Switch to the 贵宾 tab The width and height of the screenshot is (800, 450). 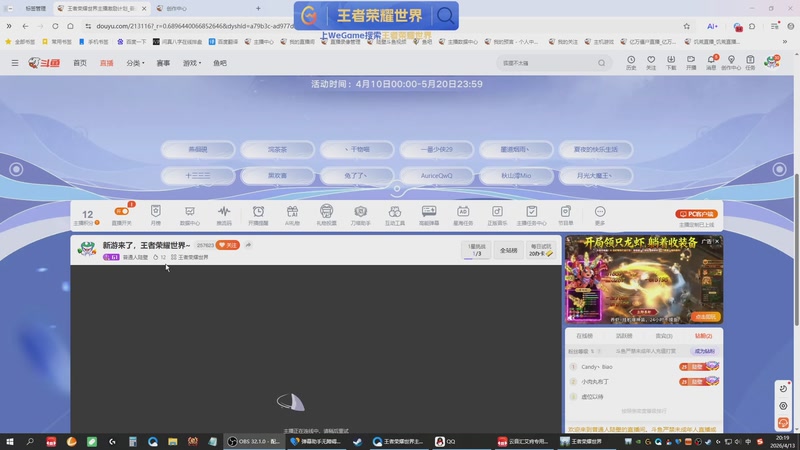click(664, 336)
